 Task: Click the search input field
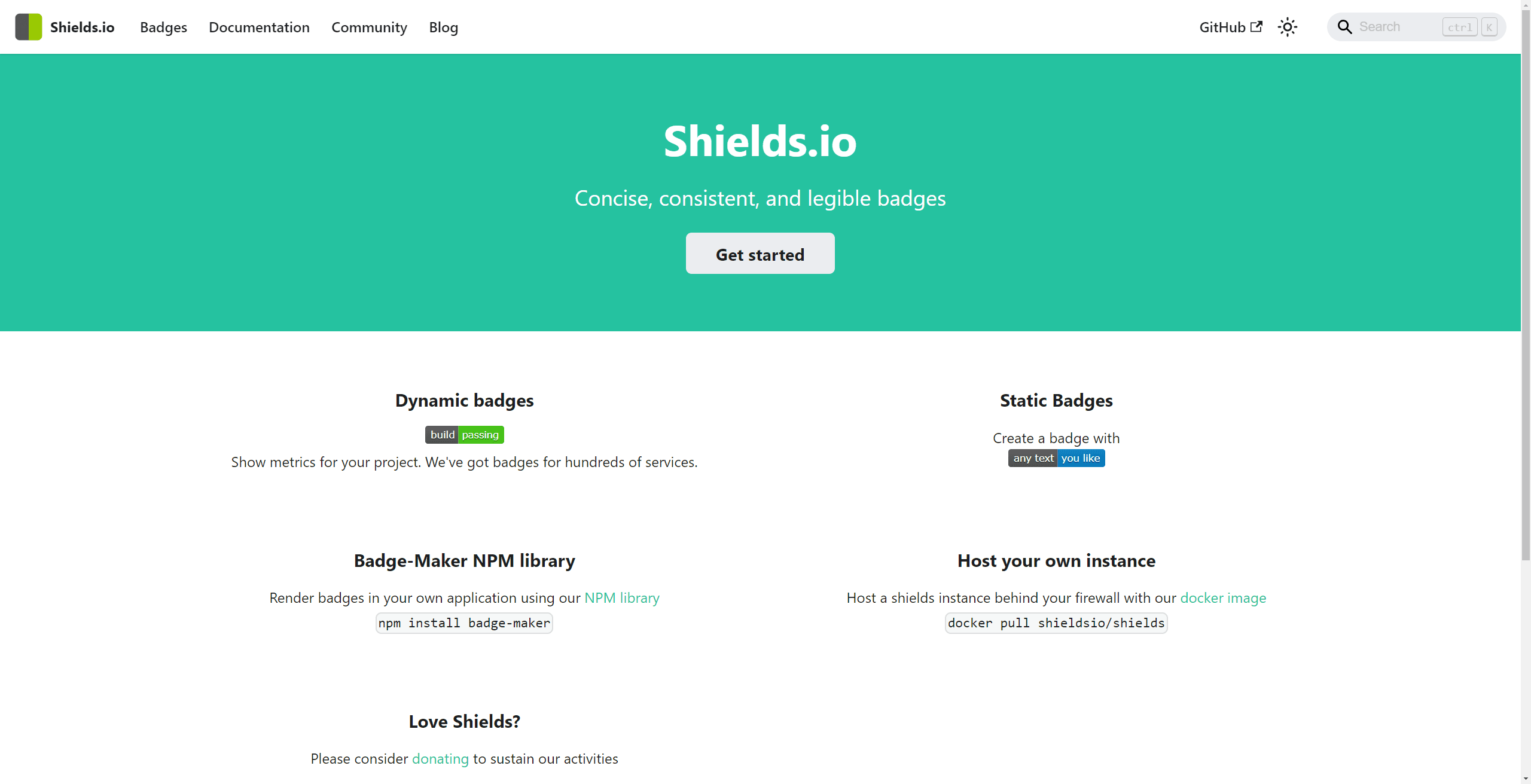point(1415,26)
